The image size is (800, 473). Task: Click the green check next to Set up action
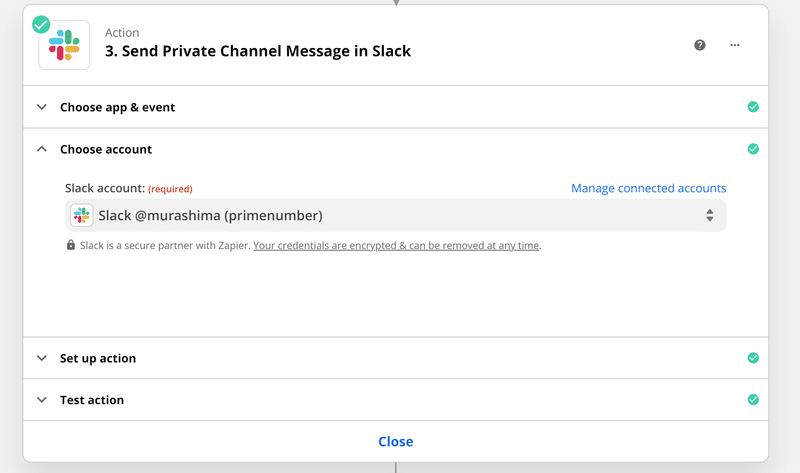coord(753,358)
